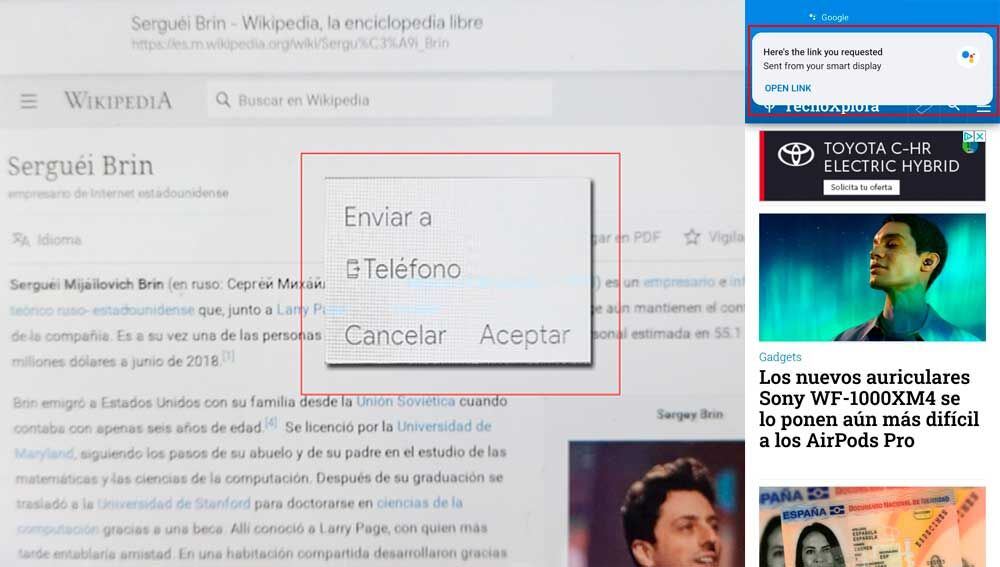Tap the AdChoices icon on Toyota ad
The width and height of the screenshot is (1000, 567).
(x=968, y=136)
